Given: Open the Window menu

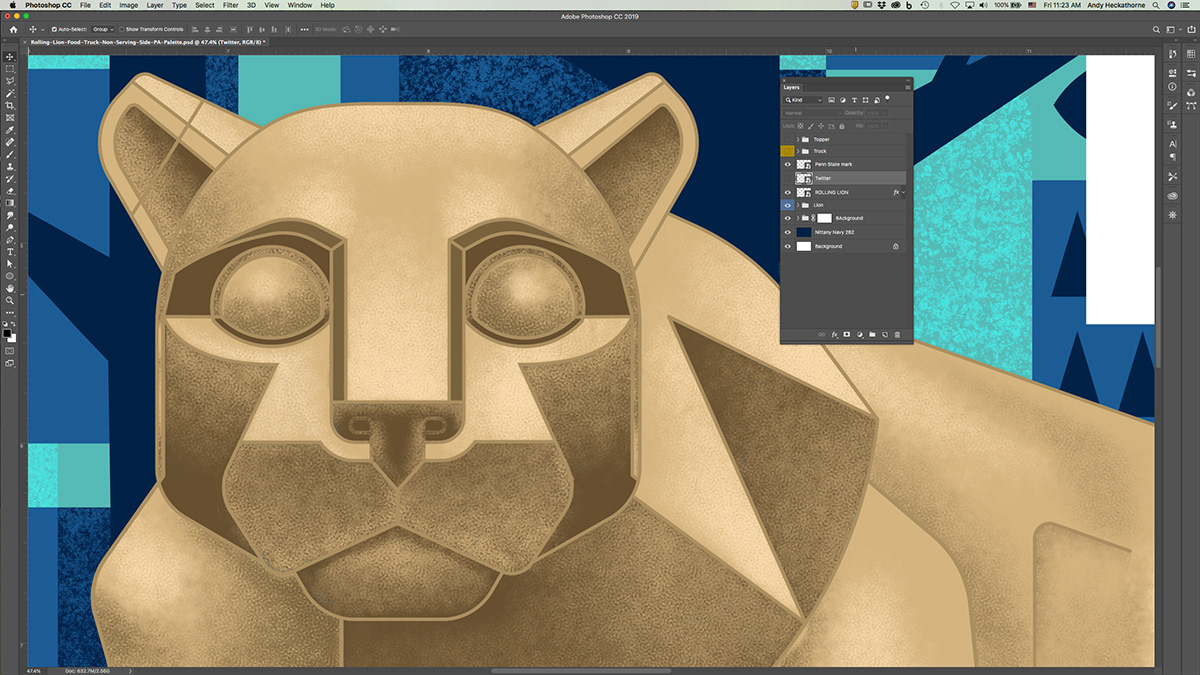Looking at the screenshot, I should coord(300,5).
